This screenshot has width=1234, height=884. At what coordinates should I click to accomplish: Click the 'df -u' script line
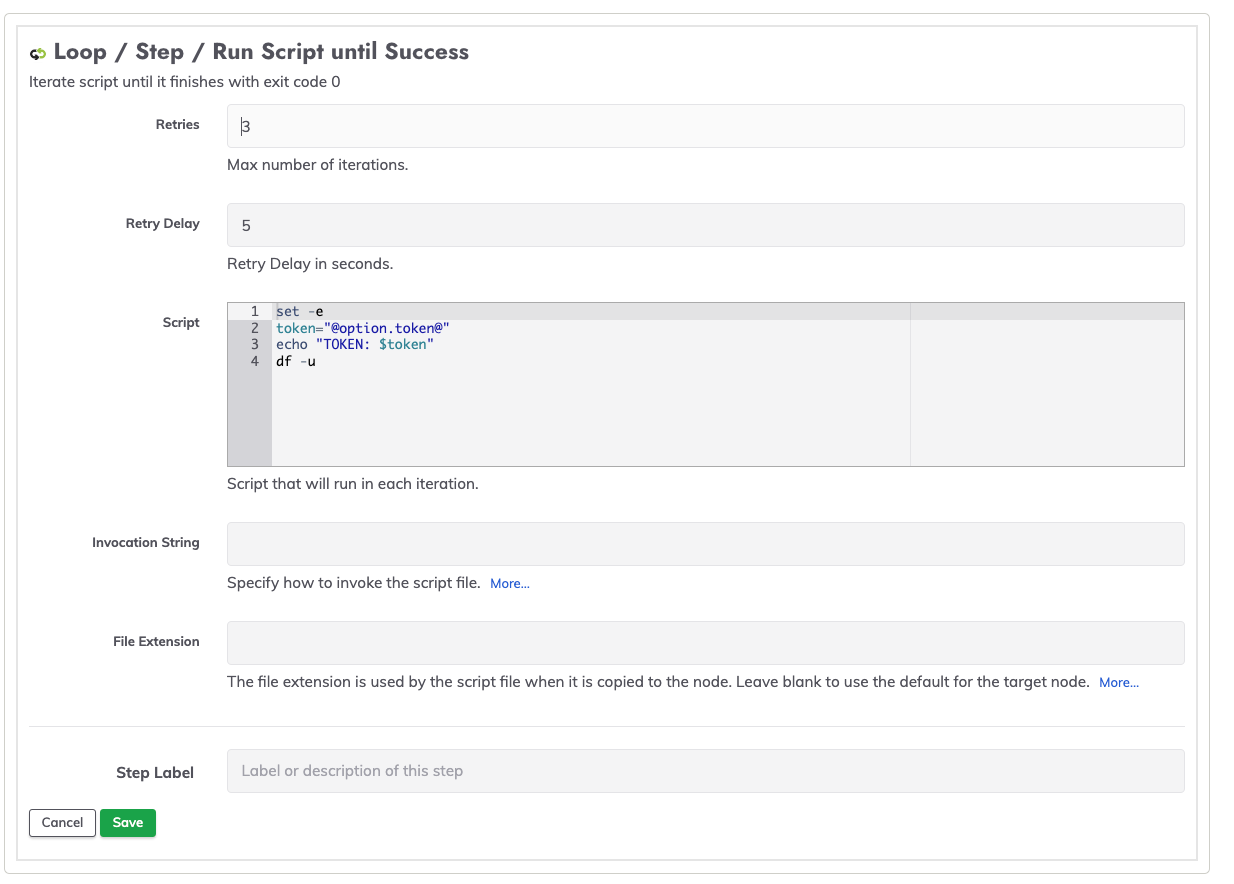(x=296, y=361)
